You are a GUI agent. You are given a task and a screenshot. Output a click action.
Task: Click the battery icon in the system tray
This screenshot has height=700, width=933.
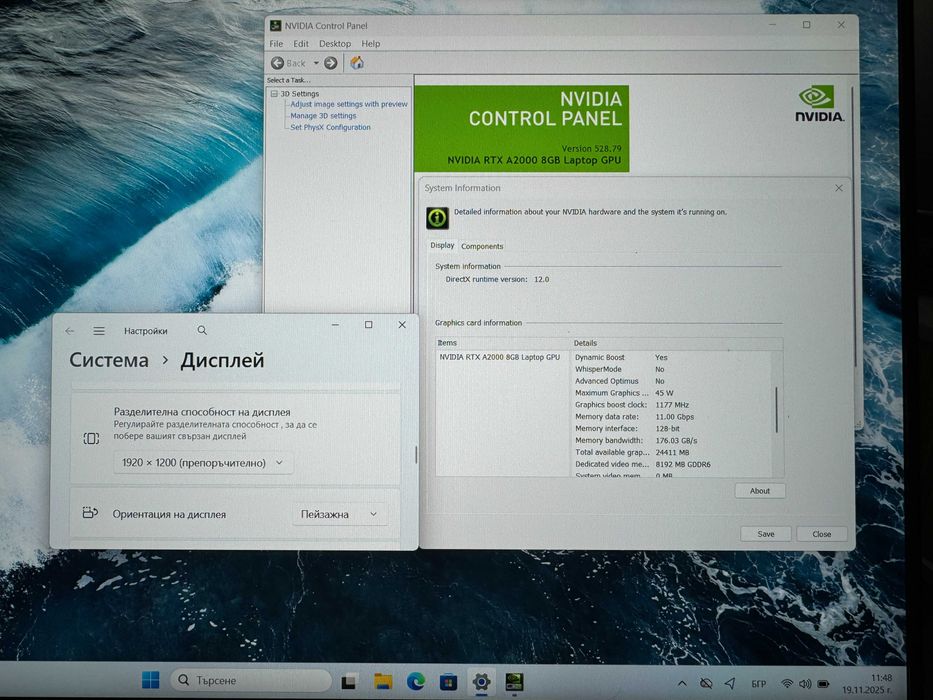[x=824, y=684]
